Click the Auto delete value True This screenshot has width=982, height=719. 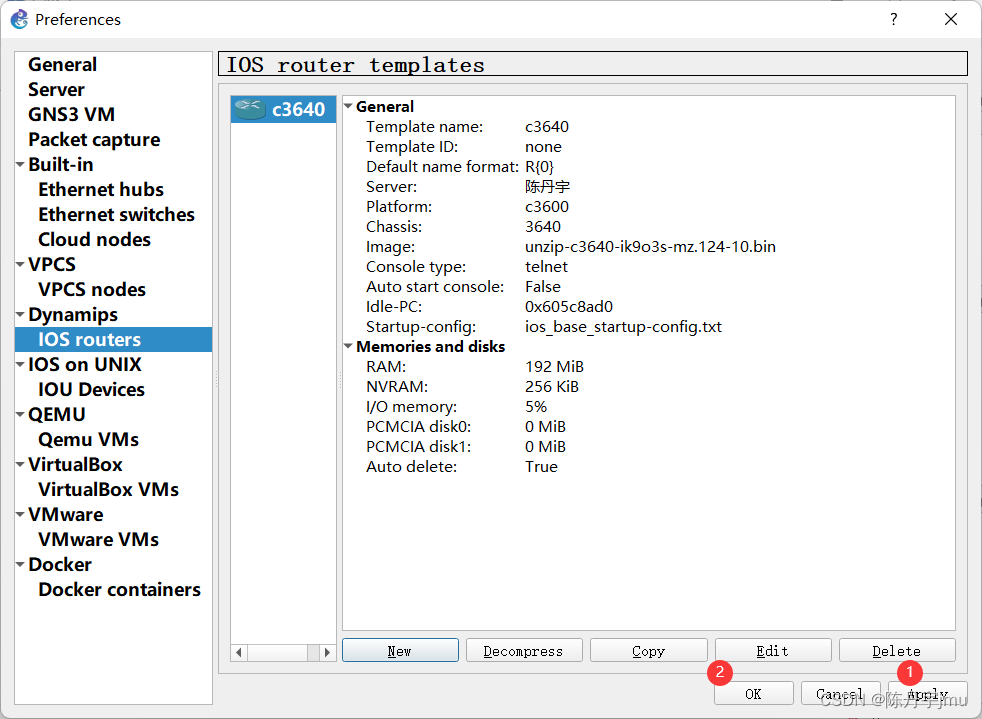click(x=541, y=467)
